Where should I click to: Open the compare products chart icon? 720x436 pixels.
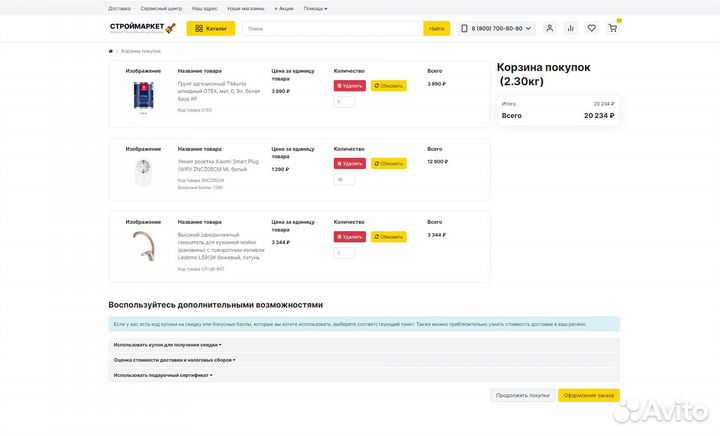(570, 28)
